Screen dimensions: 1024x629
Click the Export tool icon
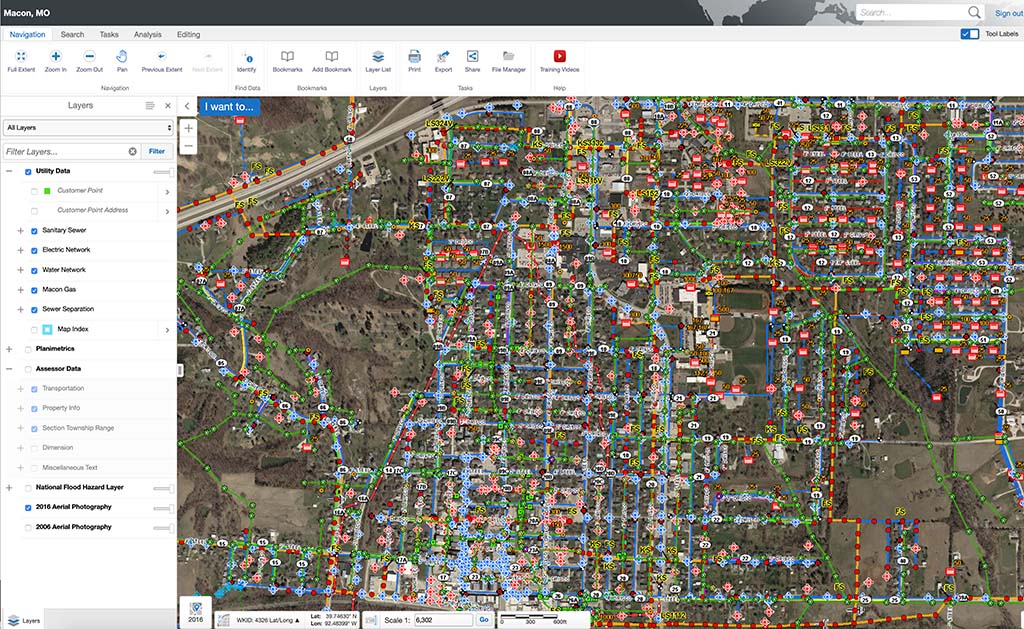point(443,57)
